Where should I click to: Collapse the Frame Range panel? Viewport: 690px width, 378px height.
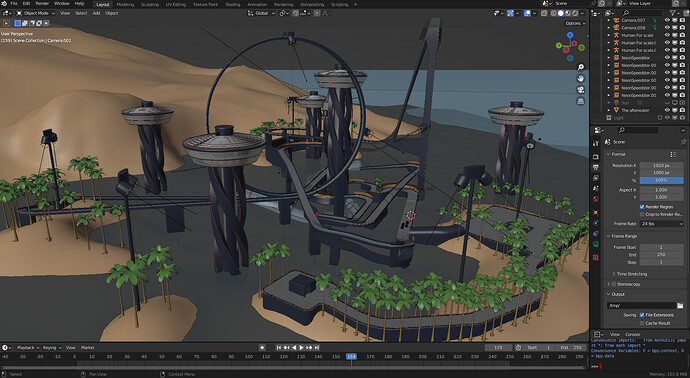click(609, 236)
